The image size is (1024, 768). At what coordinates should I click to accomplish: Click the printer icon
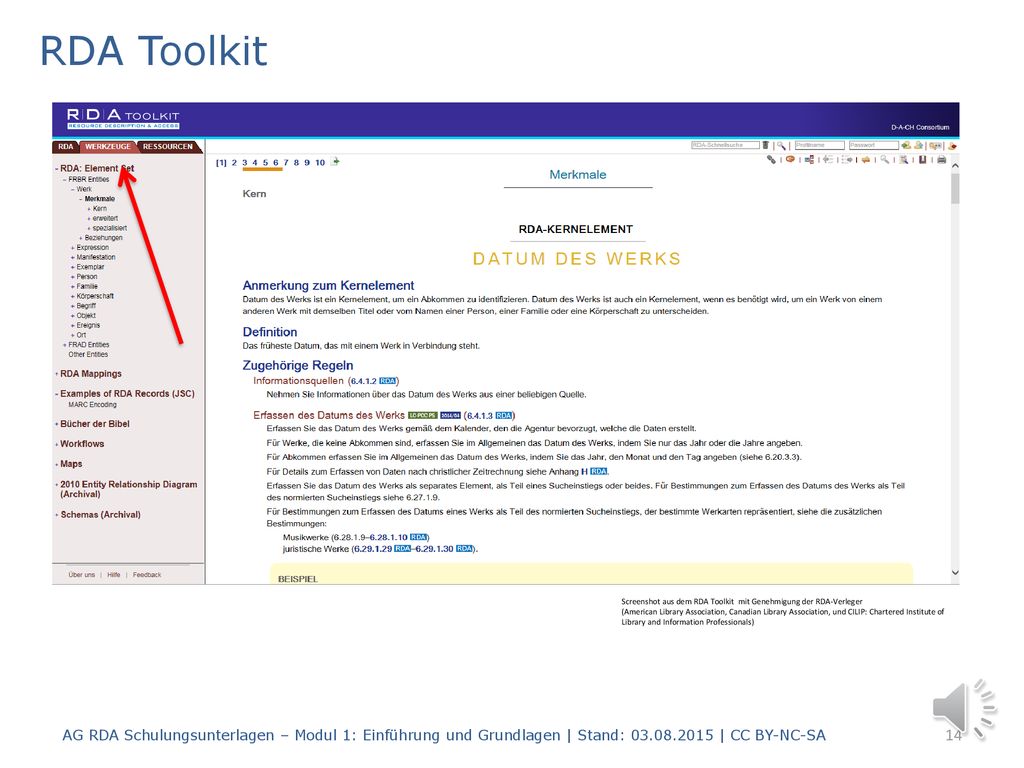(x=942, y=159)
